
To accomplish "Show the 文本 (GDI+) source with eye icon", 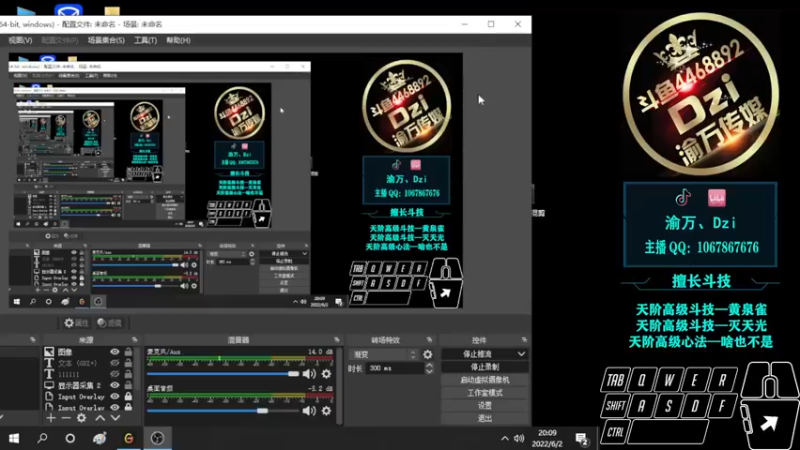I will pyautogui.click(x=115, y=363).
